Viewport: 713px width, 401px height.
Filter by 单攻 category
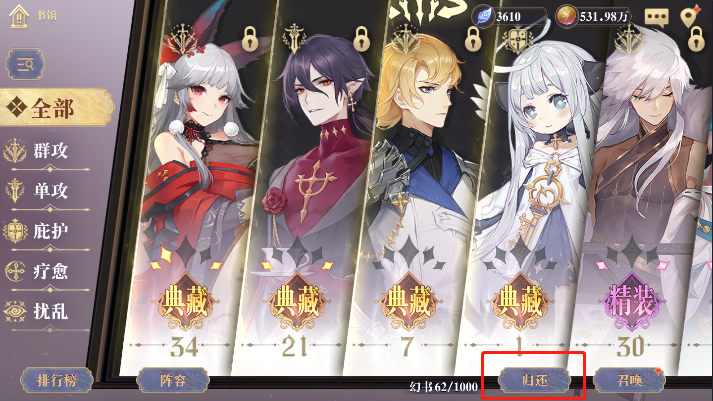pyautogui.click(x=48, y=190)
